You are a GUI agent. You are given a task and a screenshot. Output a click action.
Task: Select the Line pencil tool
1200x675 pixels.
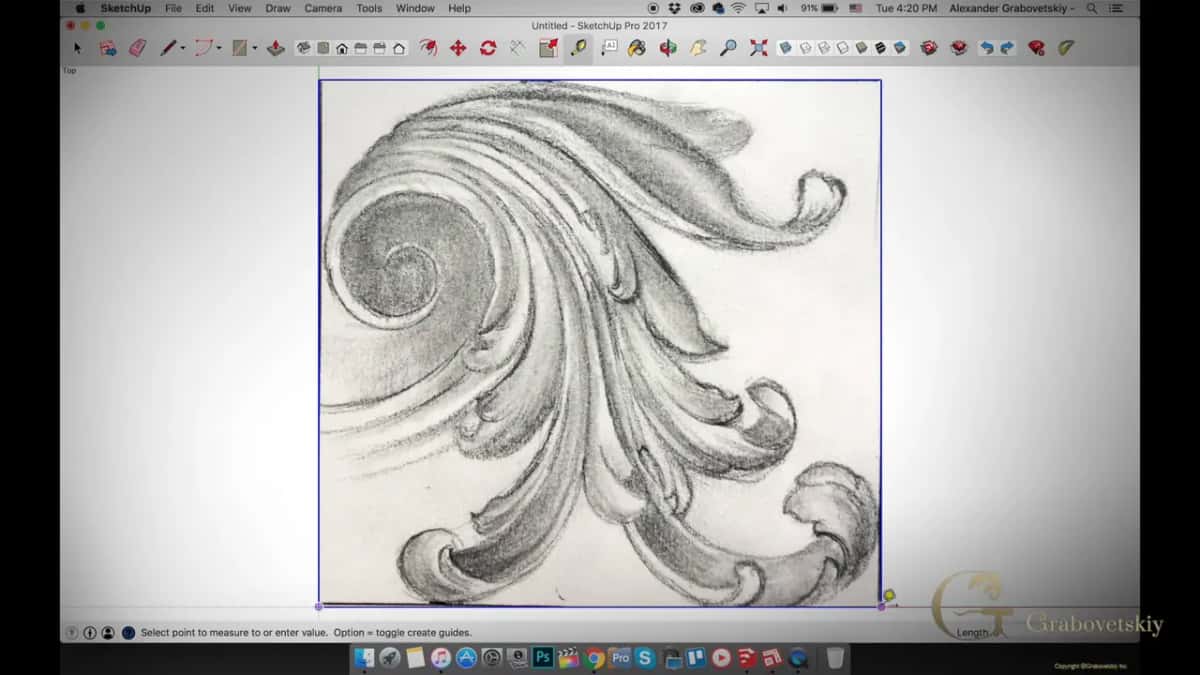coord(168,48)
